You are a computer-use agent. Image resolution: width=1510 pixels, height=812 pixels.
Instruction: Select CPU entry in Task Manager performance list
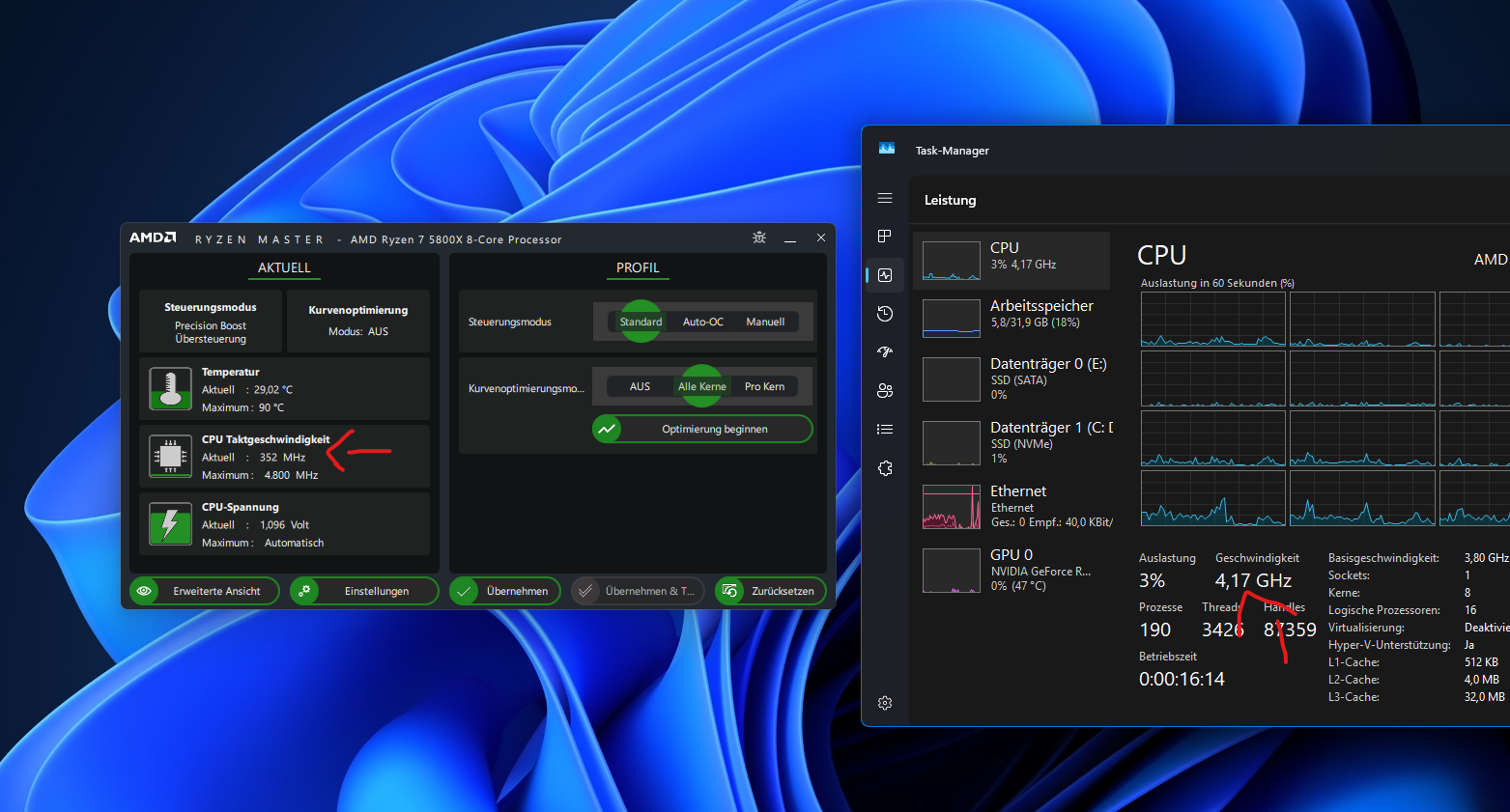pos(1011,261)
